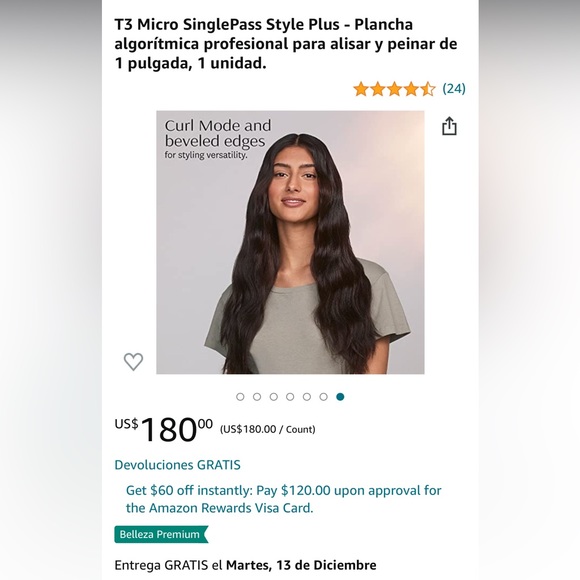Screen dimensions: 580x580
Task: Tap the US$180.00 price
Action: [163, 429]
